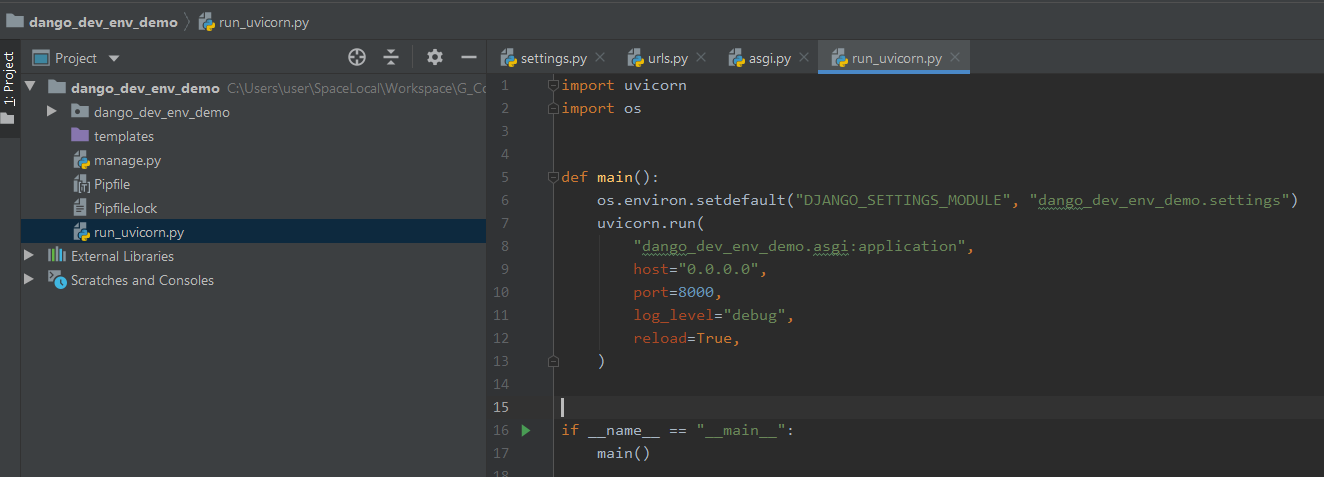
Task: Click log_level="debug" on line 11
Action: coord(709,315)
